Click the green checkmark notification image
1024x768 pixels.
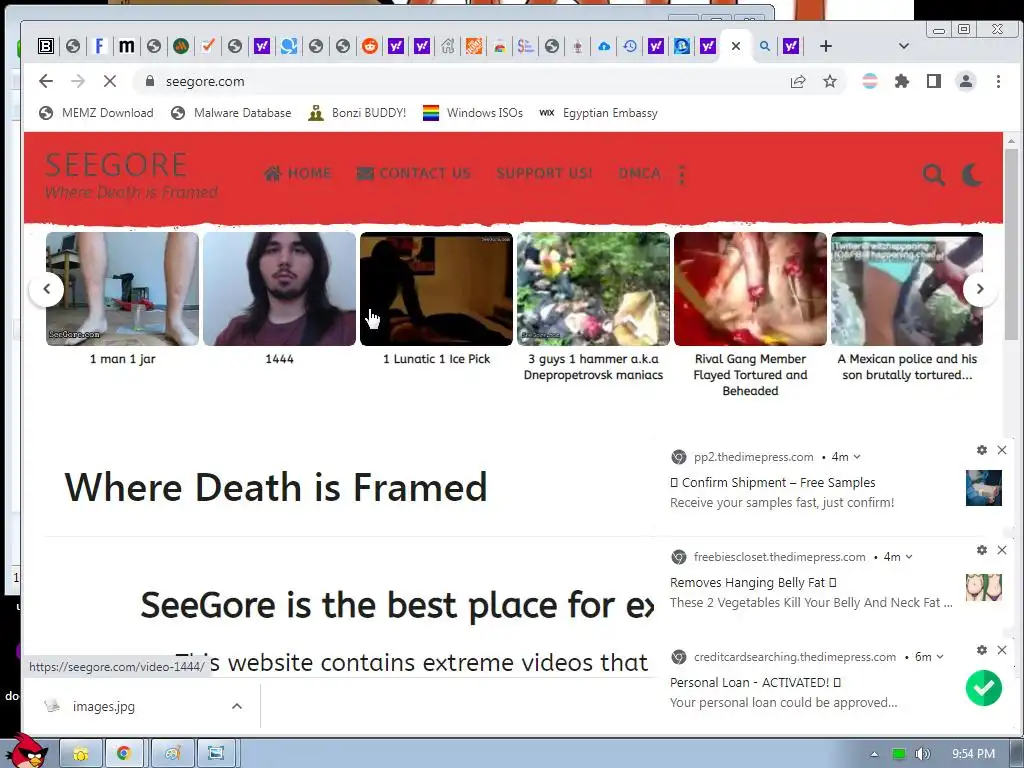[984, 688]
